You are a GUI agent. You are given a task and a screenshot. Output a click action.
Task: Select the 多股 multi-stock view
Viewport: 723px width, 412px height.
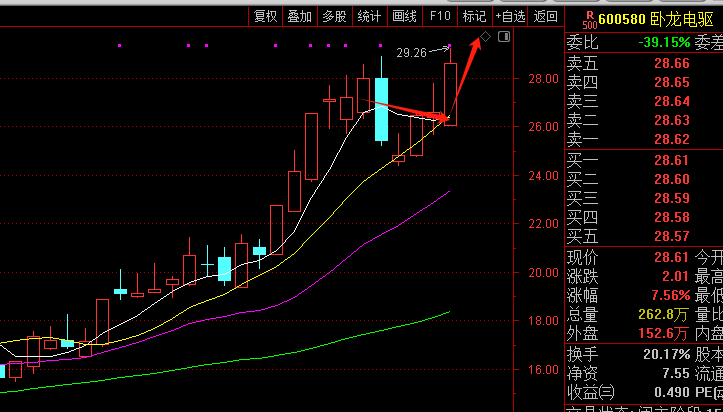click(334, 17)
